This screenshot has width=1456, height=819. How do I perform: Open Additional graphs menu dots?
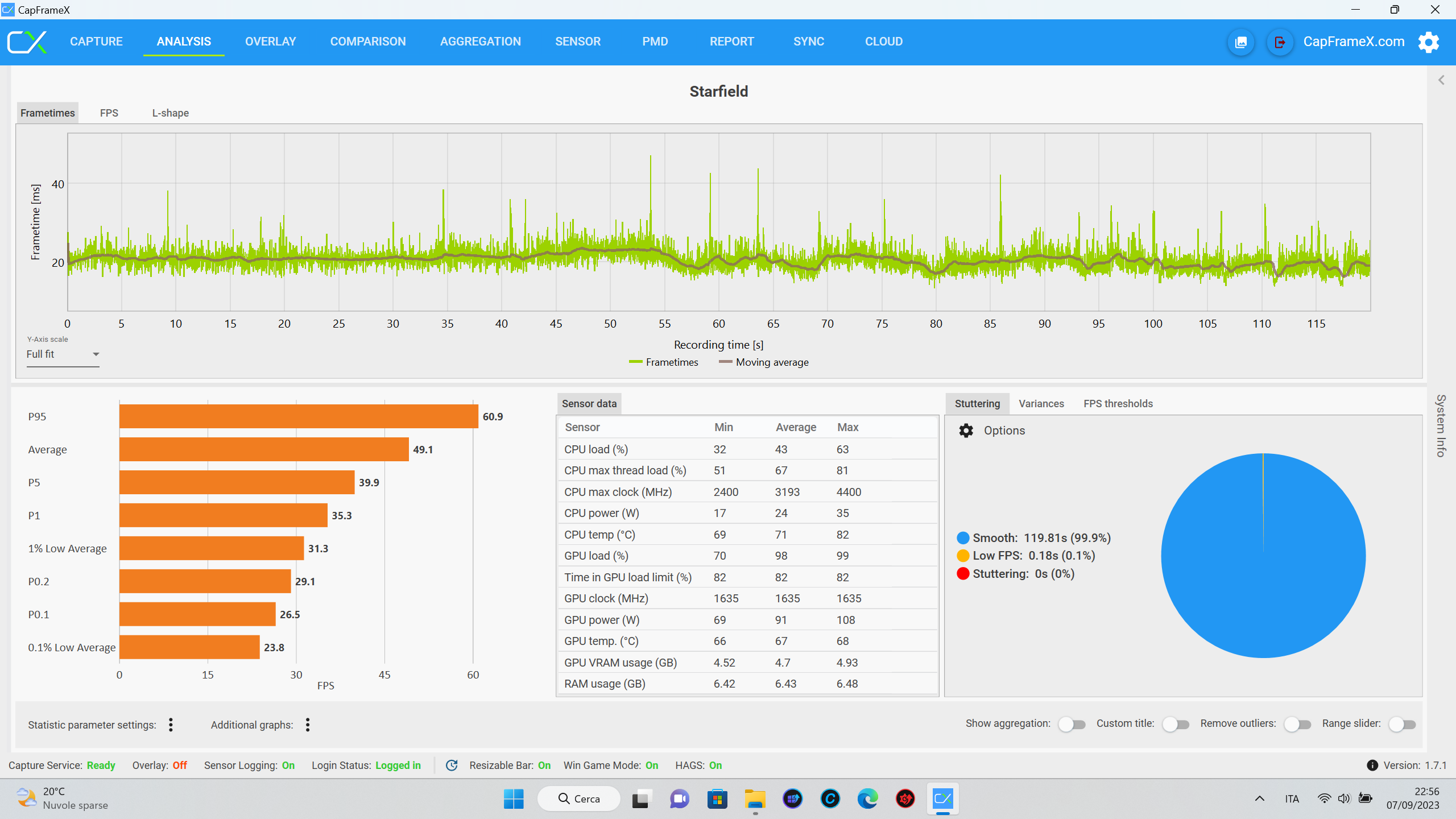click(308, 725)
